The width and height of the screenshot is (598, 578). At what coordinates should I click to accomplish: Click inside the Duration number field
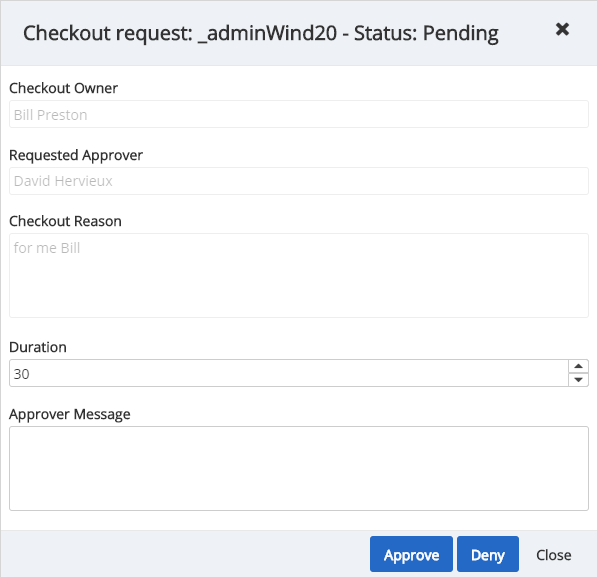(289, 373)
